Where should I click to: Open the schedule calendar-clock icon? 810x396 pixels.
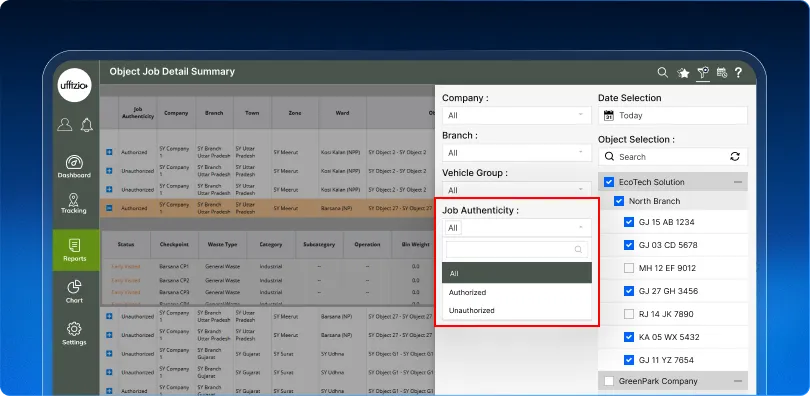[x=722, y=73]
